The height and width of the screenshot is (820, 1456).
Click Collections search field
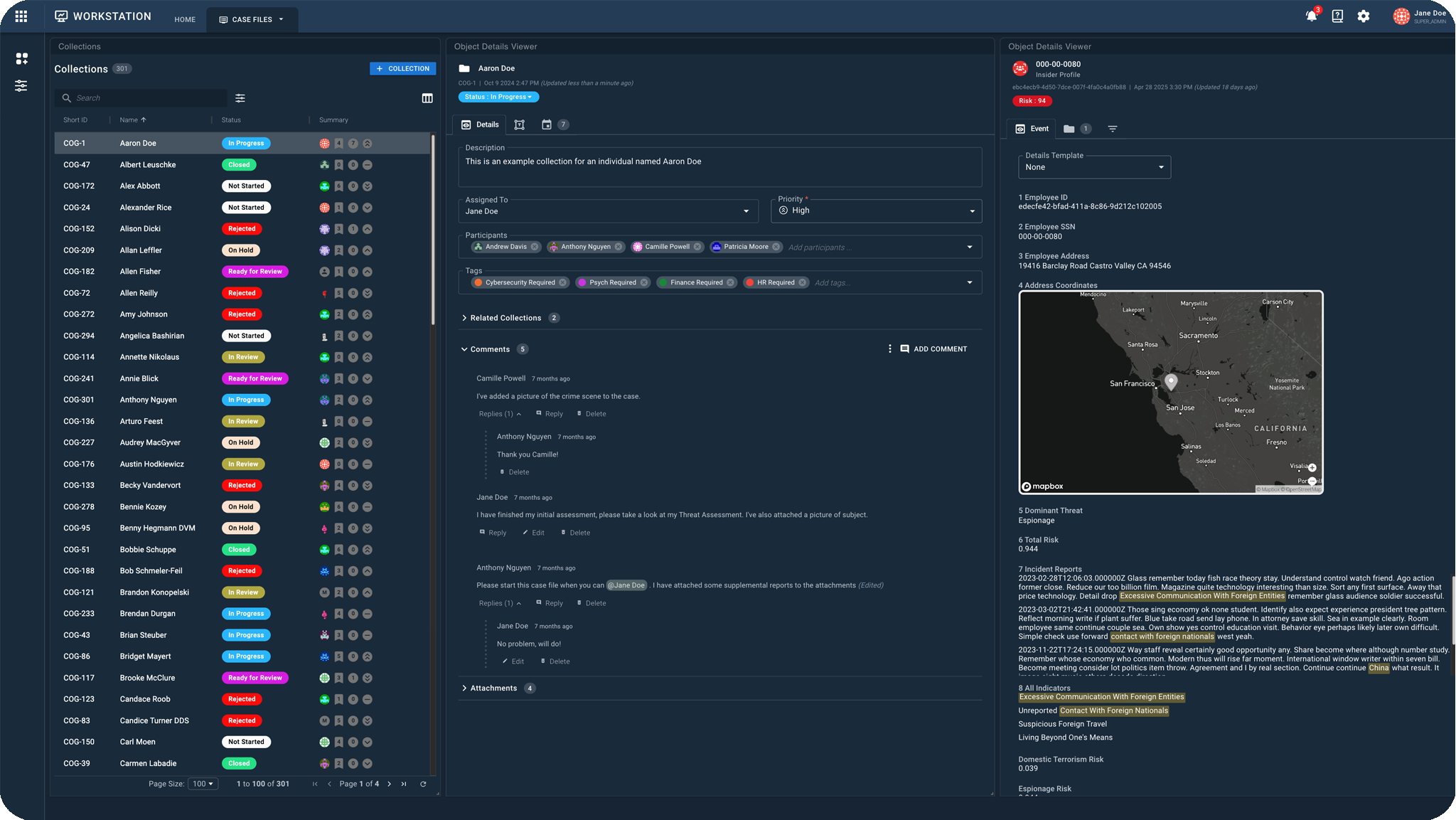[x=141, y=98]
